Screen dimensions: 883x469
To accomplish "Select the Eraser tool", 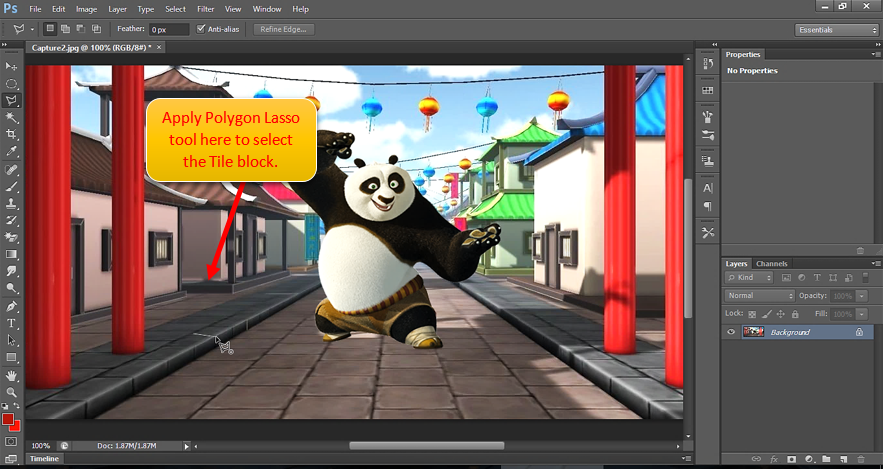I will pyautogui.click(x=11, y=237).
